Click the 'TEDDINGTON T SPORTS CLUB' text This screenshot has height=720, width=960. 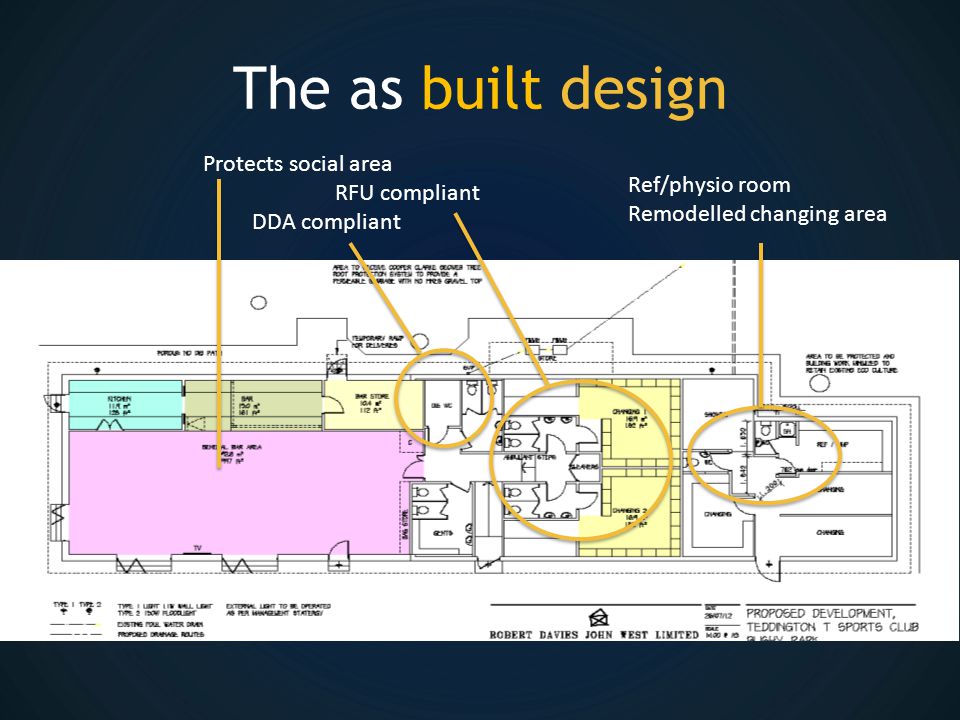[x=833, y=627]
